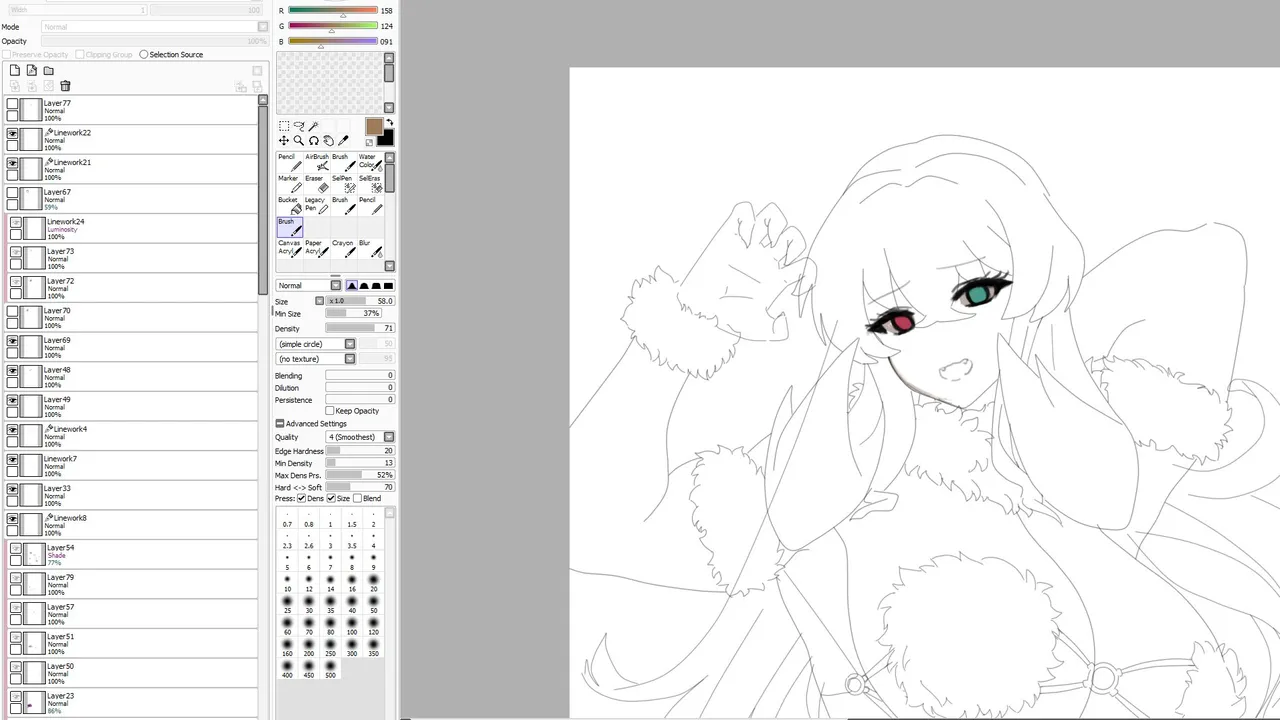Screen dimensions: 1280x720
Task: Click the Density slider bar
Action: [359, 328]
